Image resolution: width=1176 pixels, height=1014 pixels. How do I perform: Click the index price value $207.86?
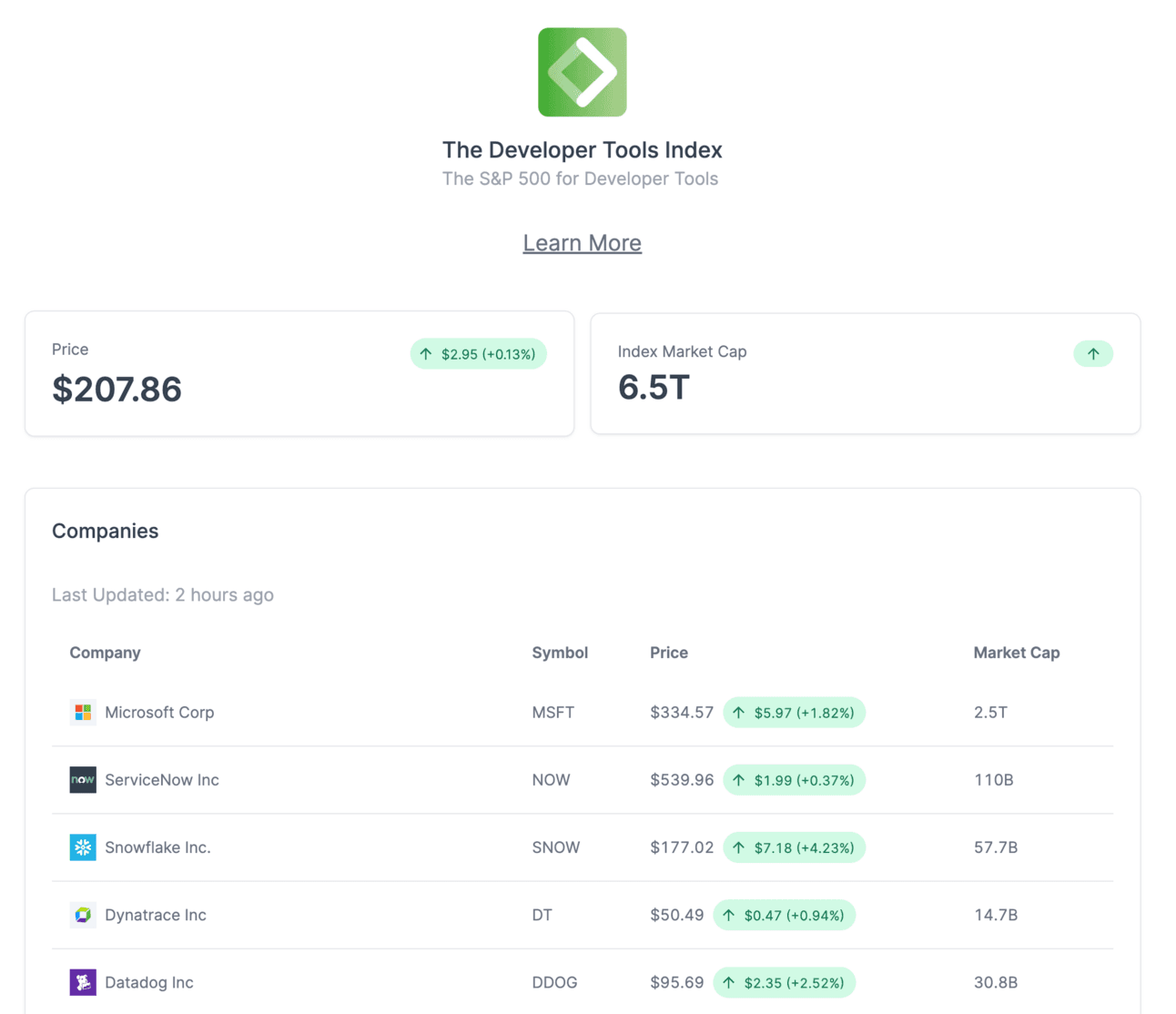[x=117, y=390]
